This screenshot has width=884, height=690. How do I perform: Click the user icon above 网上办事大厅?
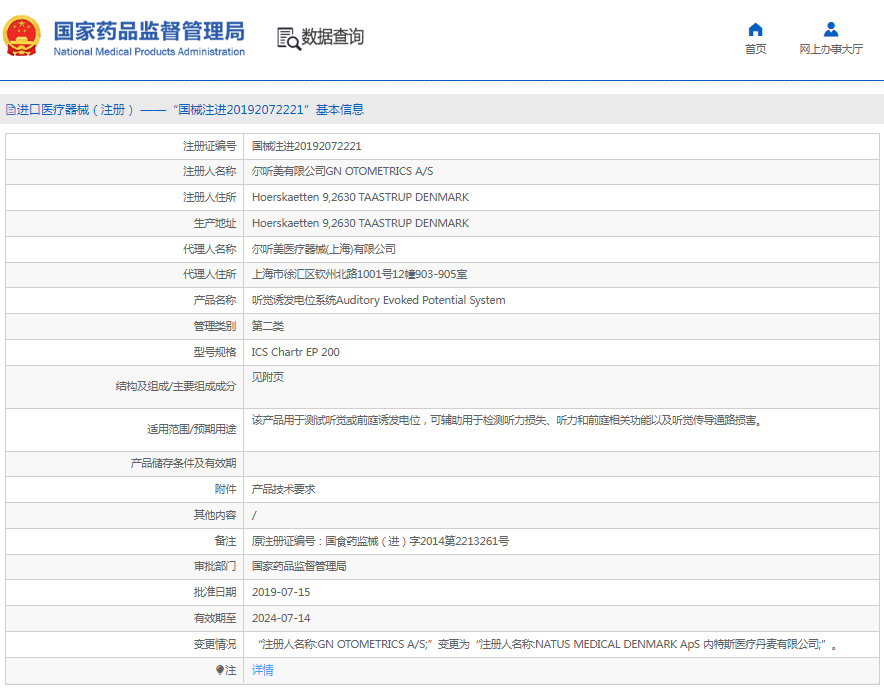(x=830, y=29)
